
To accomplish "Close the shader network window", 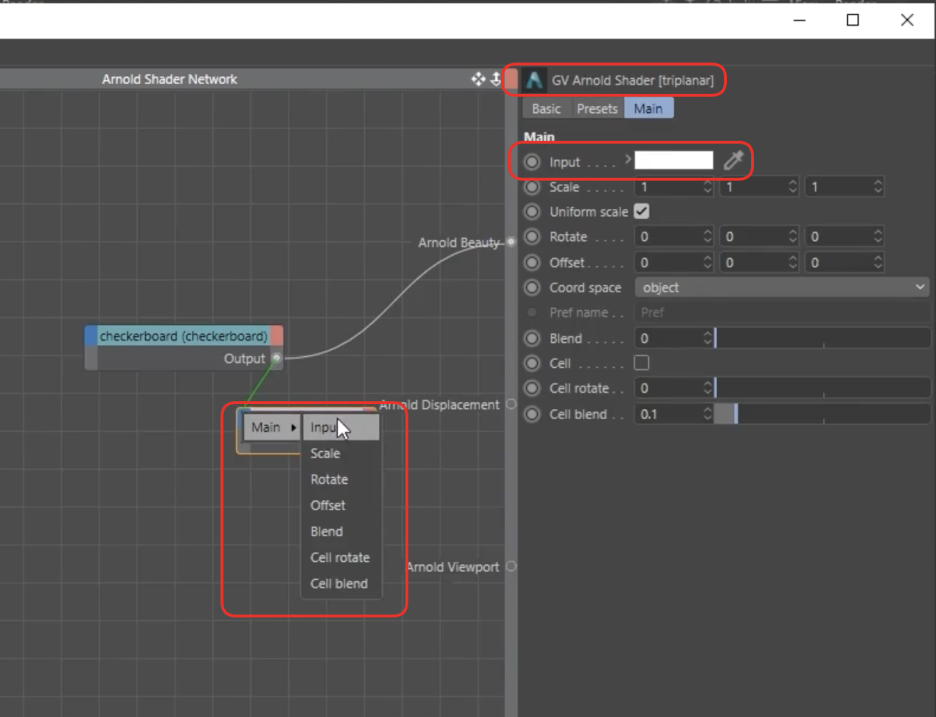I will coord(907,20).
